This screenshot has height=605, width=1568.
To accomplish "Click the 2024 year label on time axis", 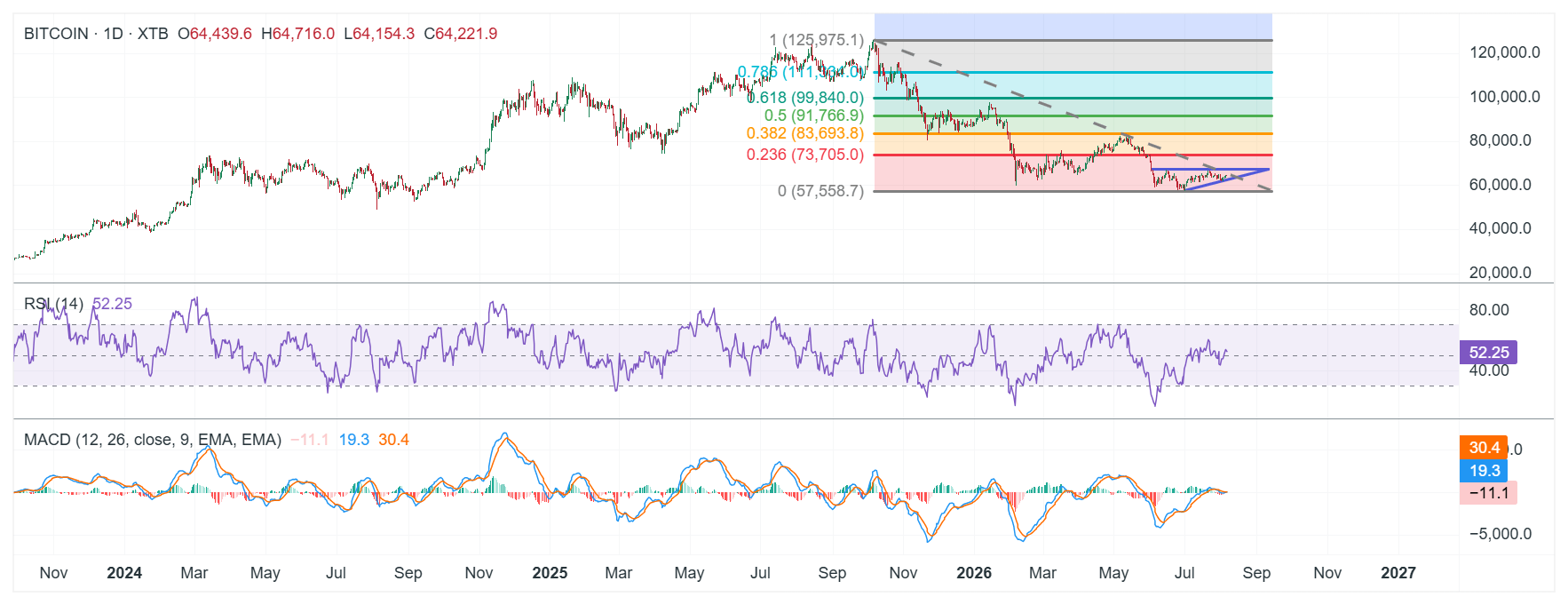I will (x=124, y=573).
